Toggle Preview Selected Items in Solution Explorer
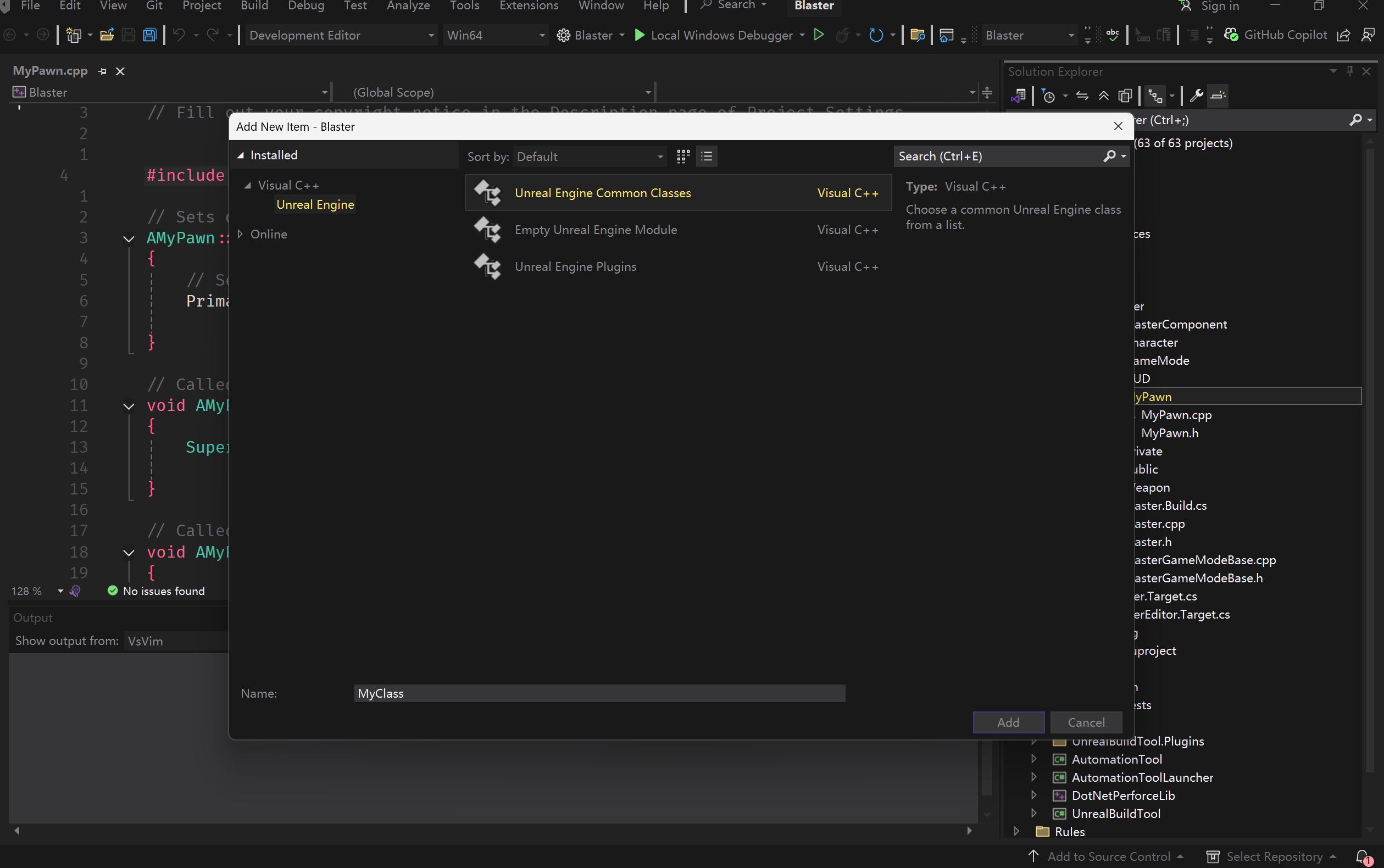 point(1218,95)
